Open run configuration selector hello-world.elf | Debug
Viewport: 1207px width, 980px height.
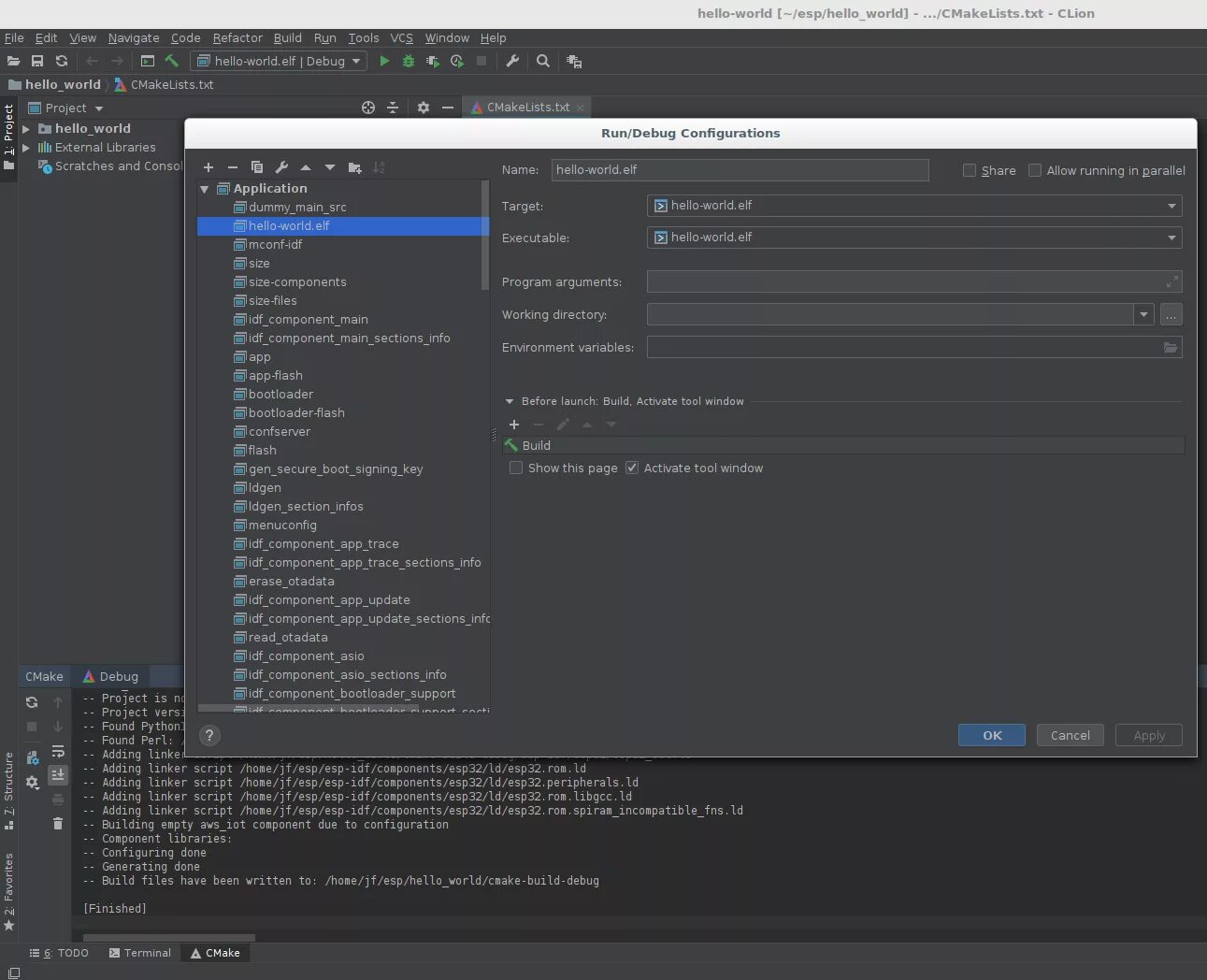(280, 61)
